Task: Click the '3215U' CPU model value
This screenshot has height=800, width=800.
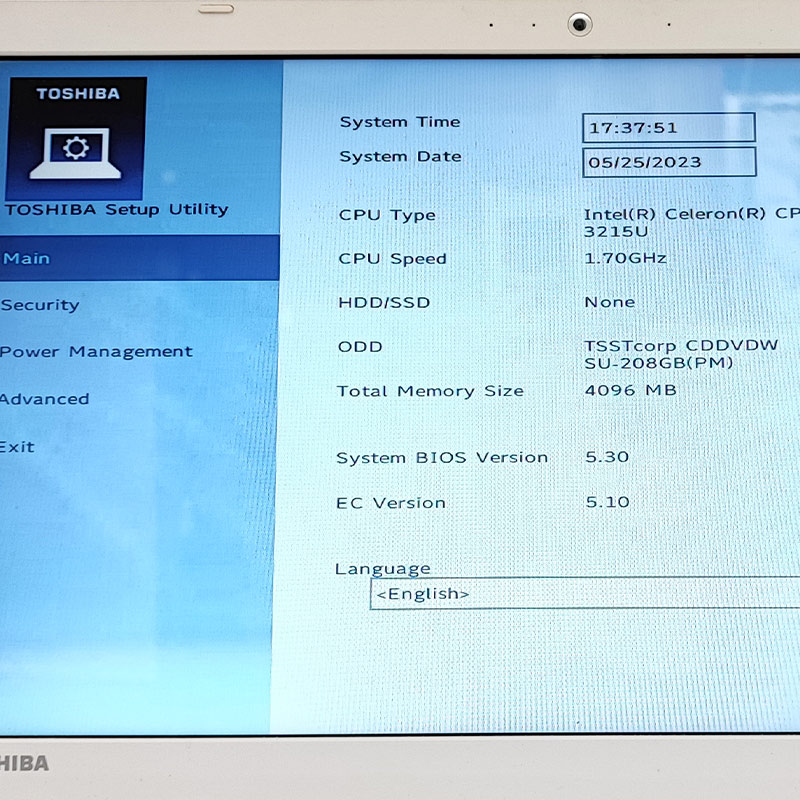Action: click(616, 232)
